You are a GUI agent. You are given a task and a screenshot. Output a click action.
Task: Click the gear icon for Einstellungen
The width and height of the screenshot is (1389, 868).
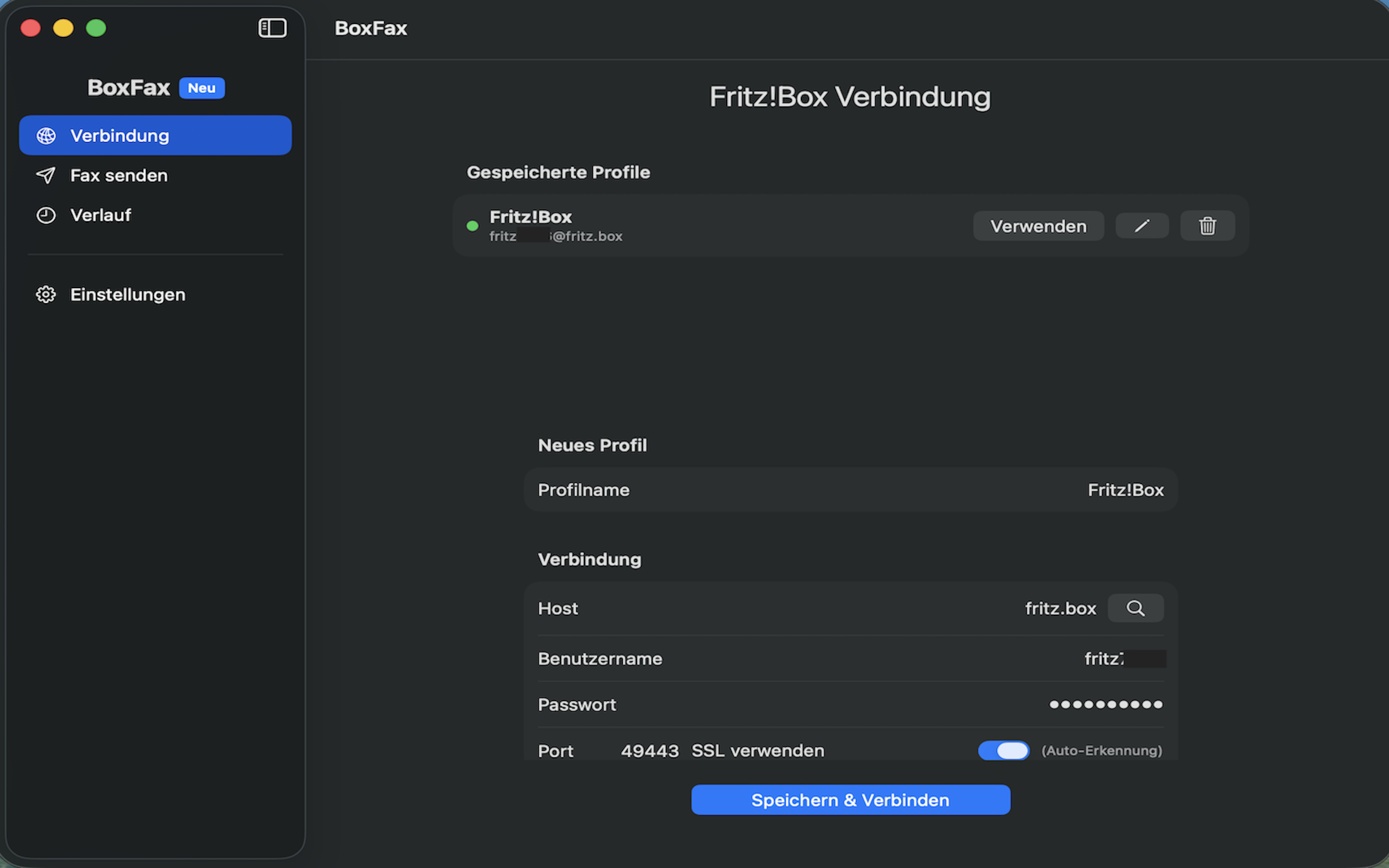pos(46,295)
